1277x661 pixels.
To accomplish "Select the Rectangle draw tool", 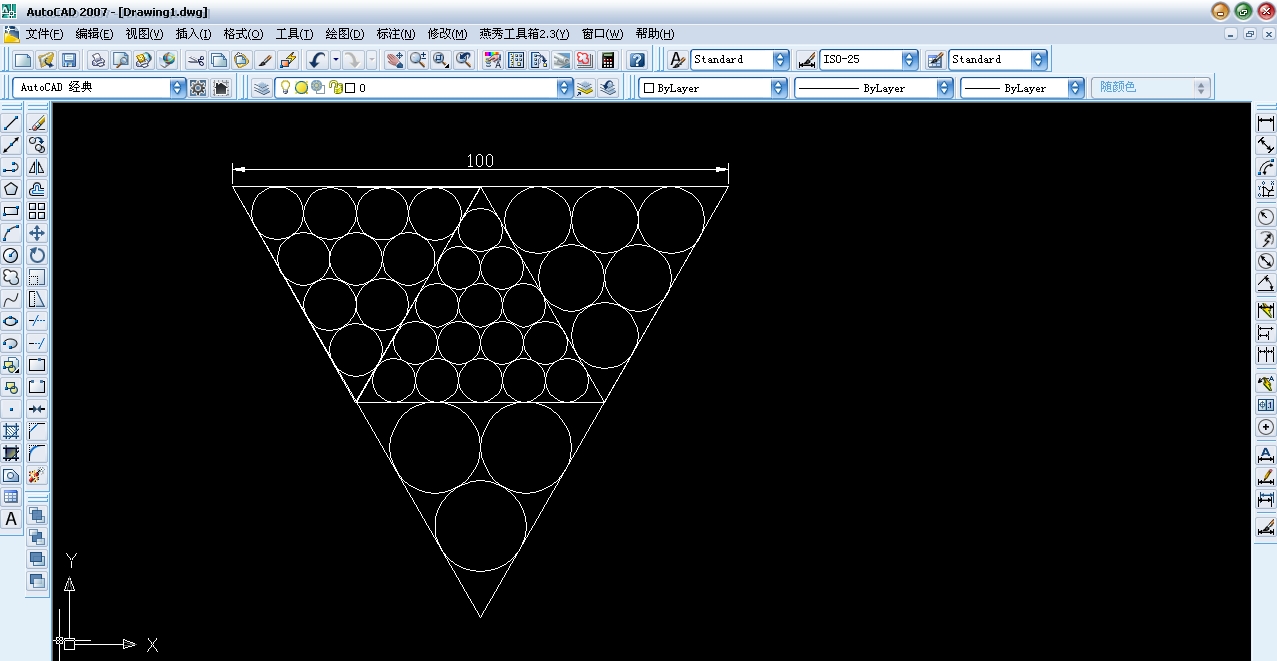I will pos(11,211).
